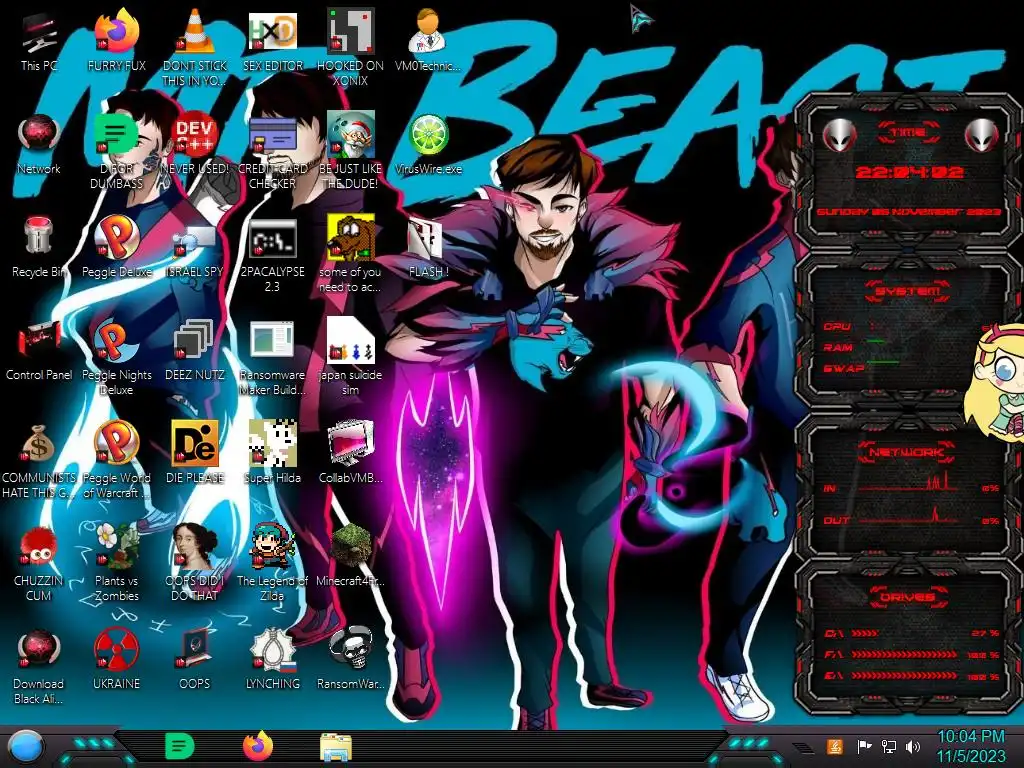Image resolution: width=1024 pixels, height=768 pixels.
Task: Click the volume speaker tray icon
Action: click(913, 746)
